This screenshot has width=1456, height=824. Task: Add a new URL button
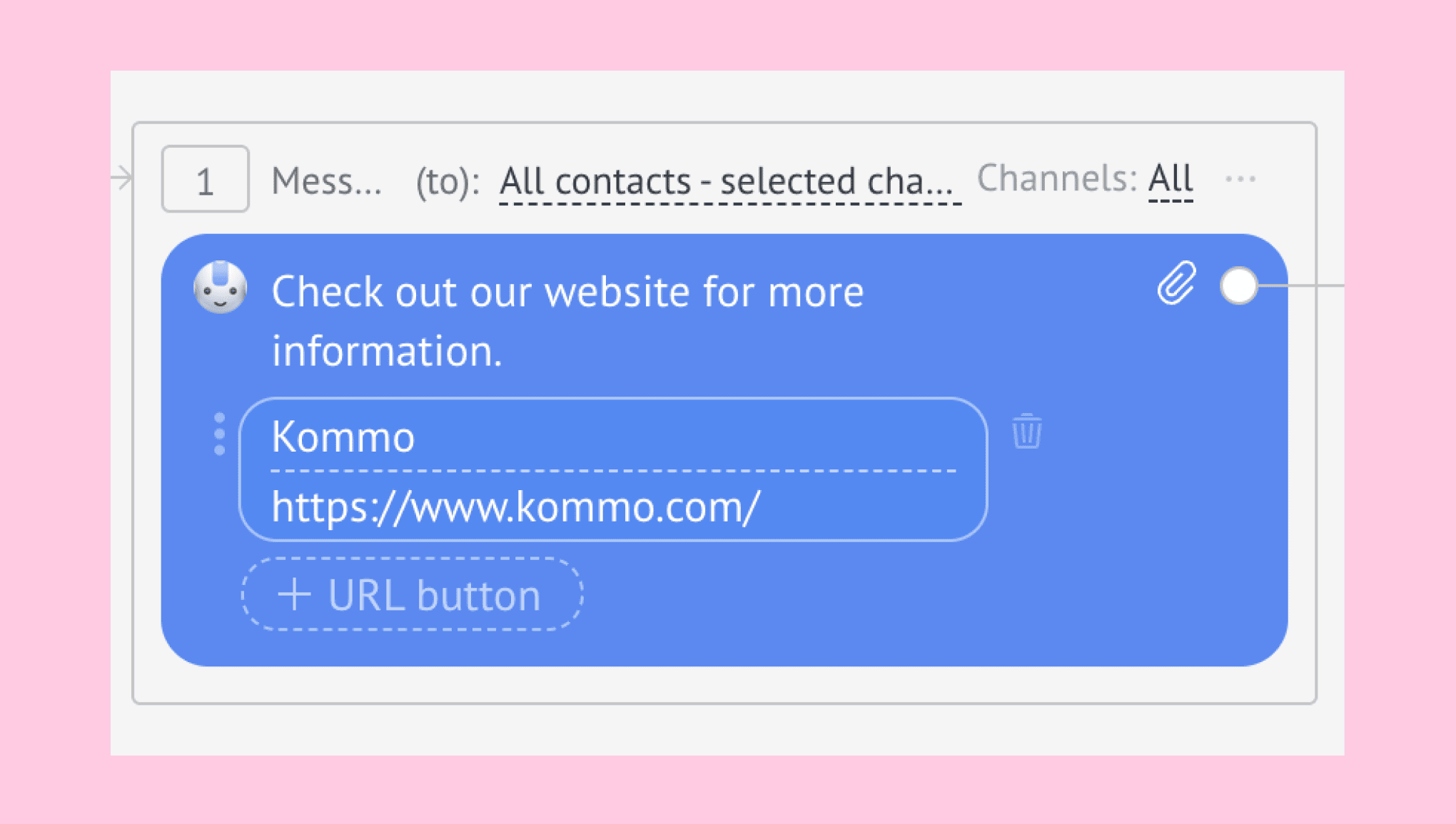tap(413, 594)
